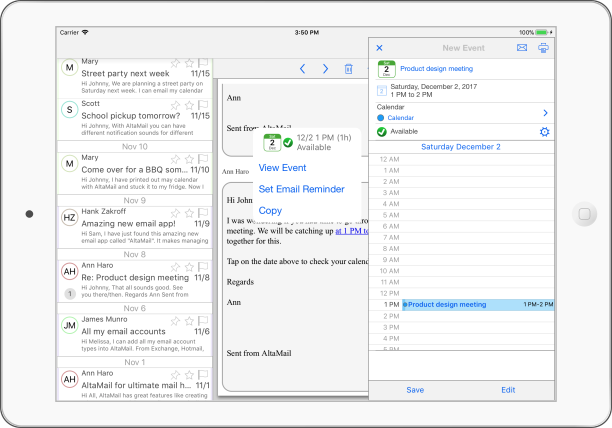Open Street party next week email
612x428 pixels.
[135, 78]
